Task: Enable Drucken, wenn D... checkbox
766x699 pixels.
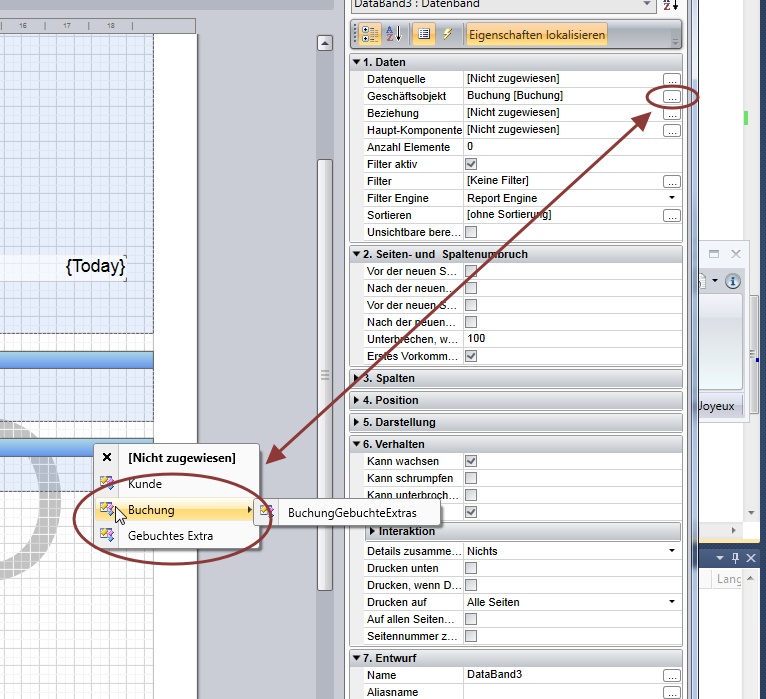Action: click(471, 585)
